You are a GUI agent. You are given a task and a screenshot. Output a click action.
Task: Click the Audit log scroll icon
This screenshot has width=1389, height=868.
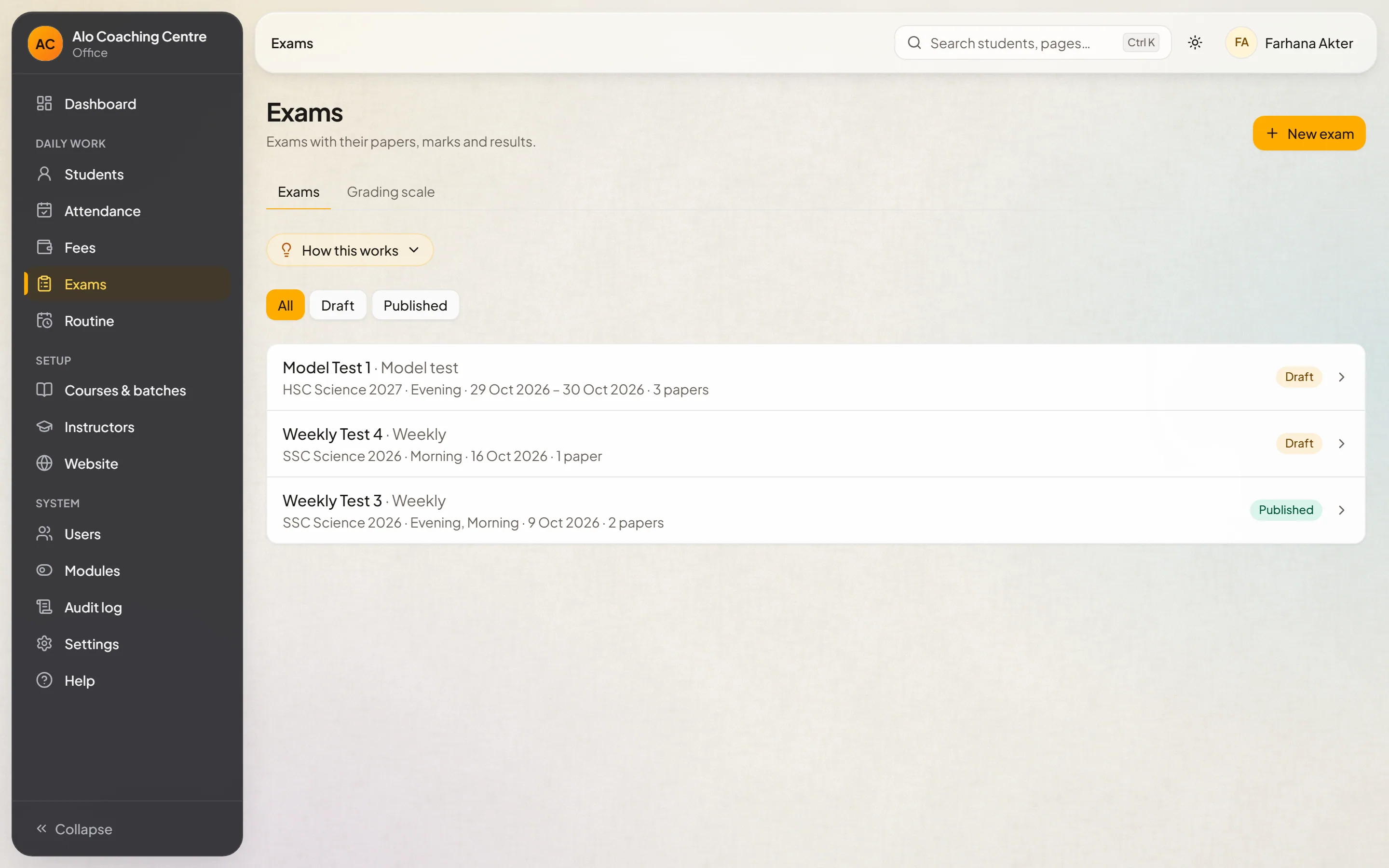pos(44,607)
